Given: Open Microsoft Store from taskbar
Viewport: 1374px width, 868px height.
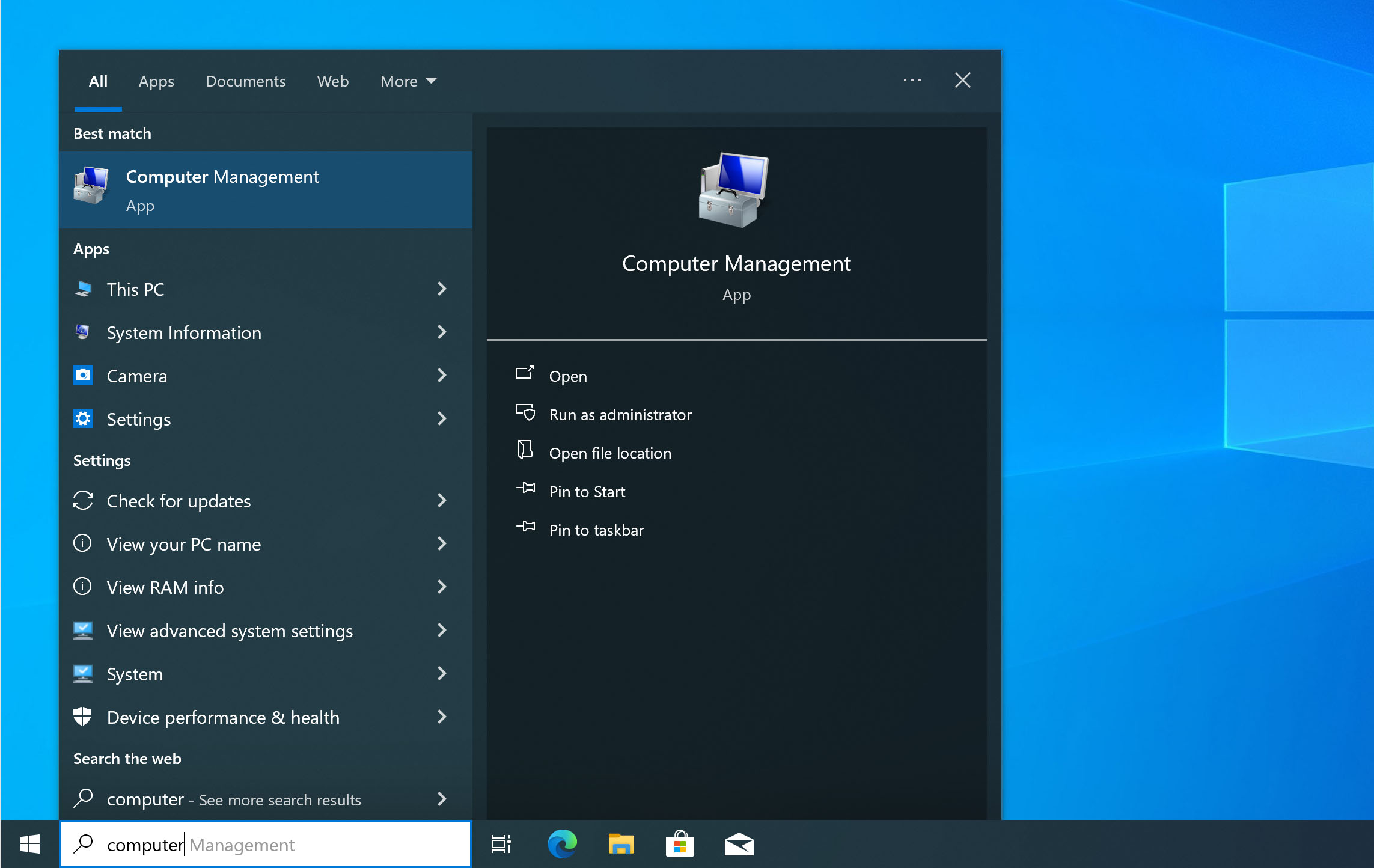Looking at the screenshot, I should coord(680,844).
